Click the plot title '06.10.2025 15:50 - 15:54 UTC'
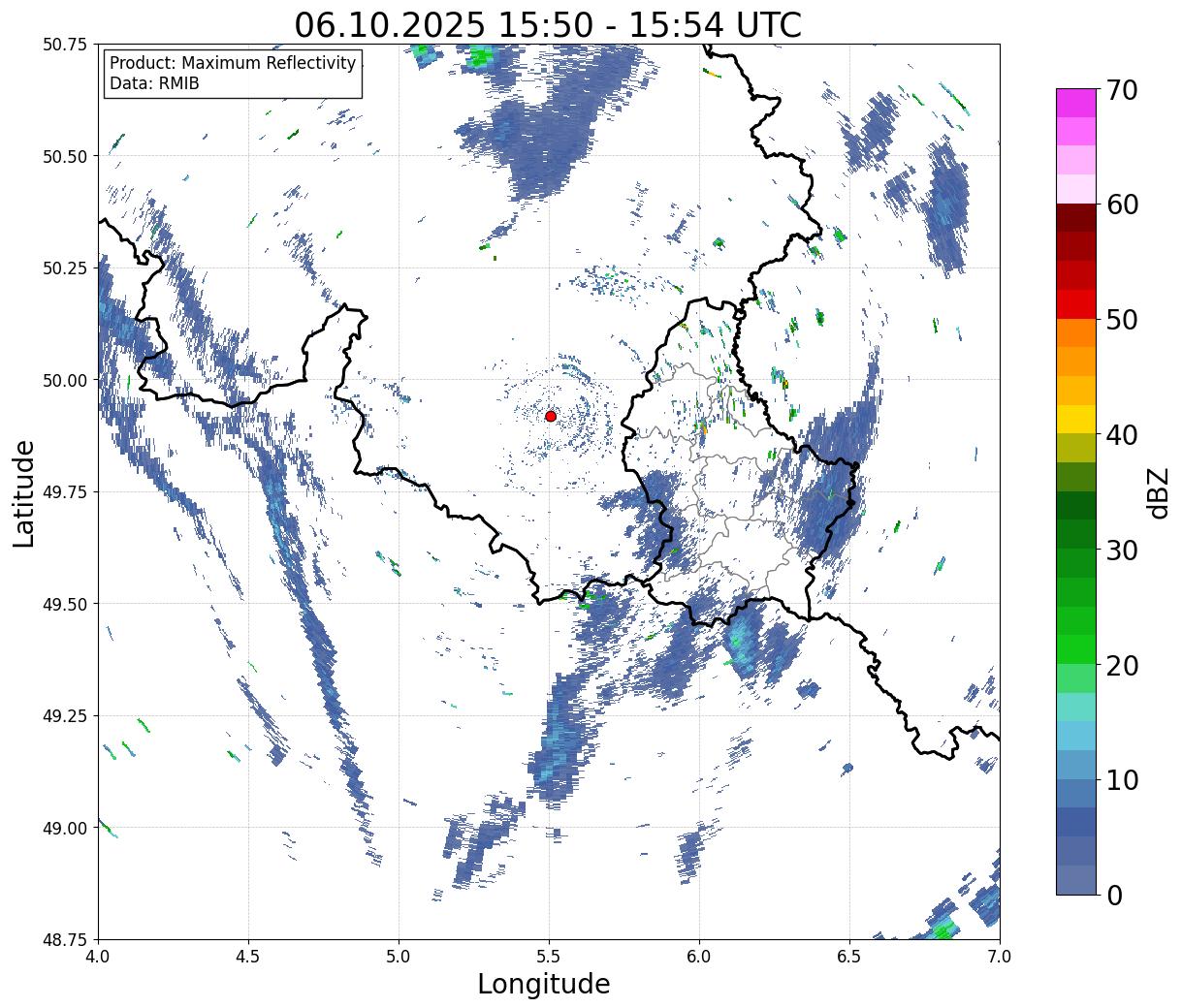 548,24
